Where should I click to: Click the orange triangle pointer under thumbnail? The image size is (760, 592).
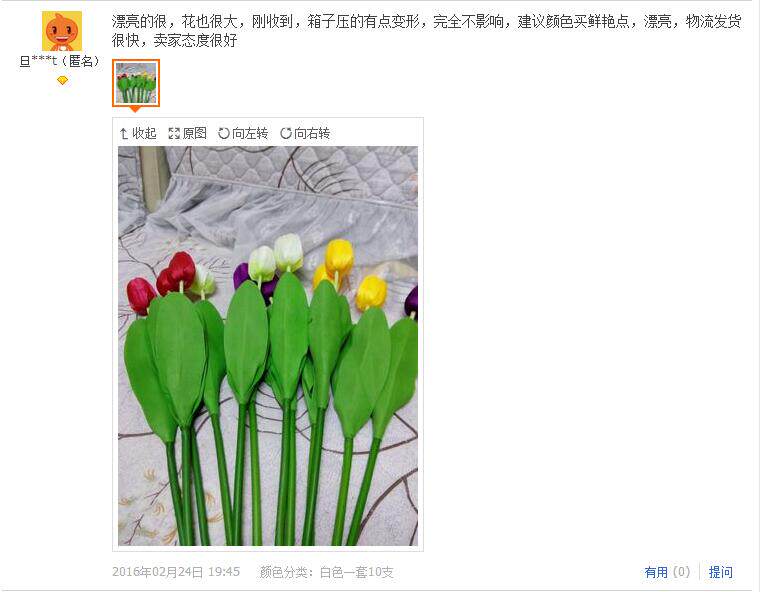point(135,110)
